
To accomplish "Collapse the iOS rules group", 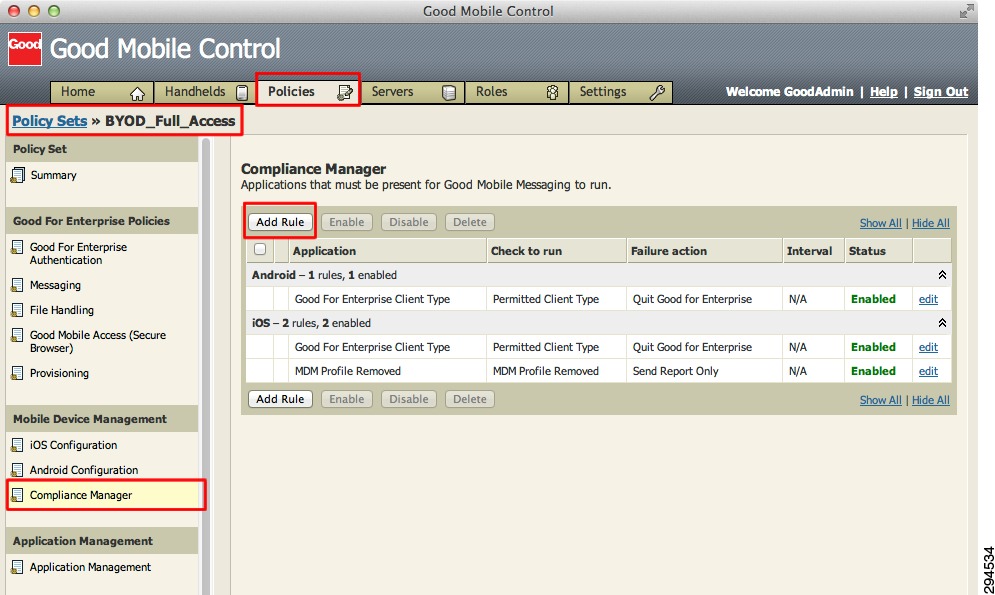I will 942,323.
